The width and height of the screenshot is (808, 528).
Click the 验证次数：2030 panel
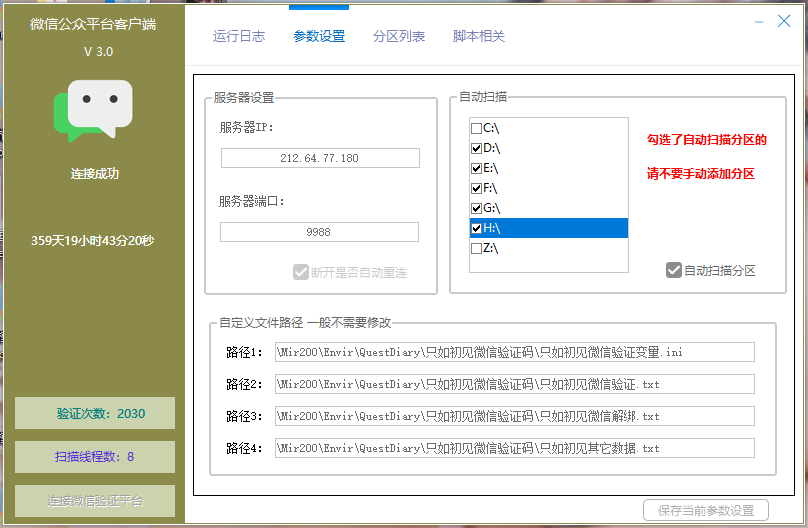[95, 413]
